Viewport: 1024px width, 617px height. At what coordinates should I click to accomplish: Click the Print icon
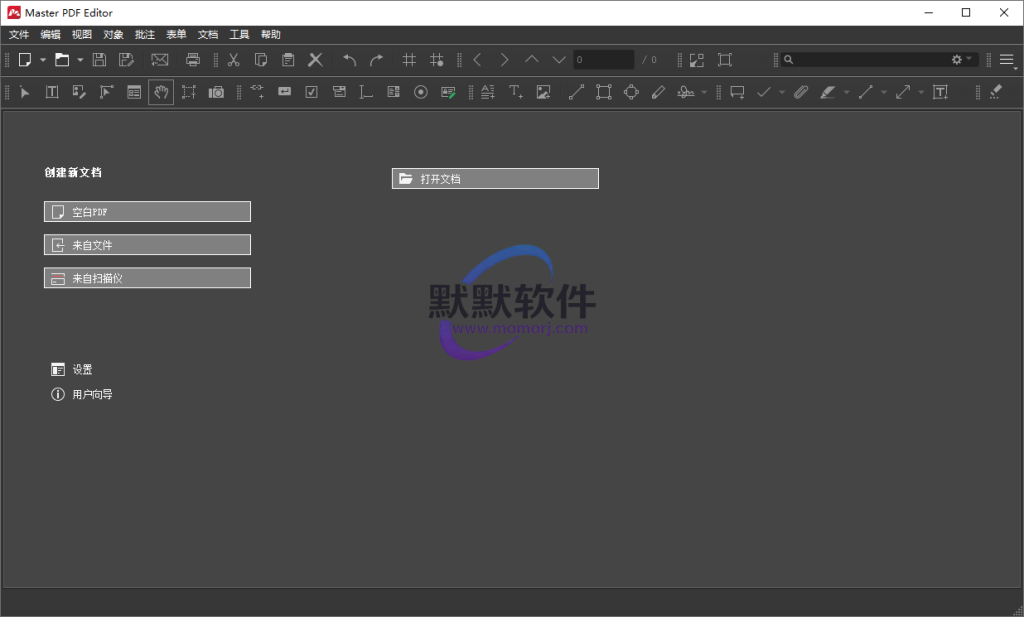(x=193, y=60)
